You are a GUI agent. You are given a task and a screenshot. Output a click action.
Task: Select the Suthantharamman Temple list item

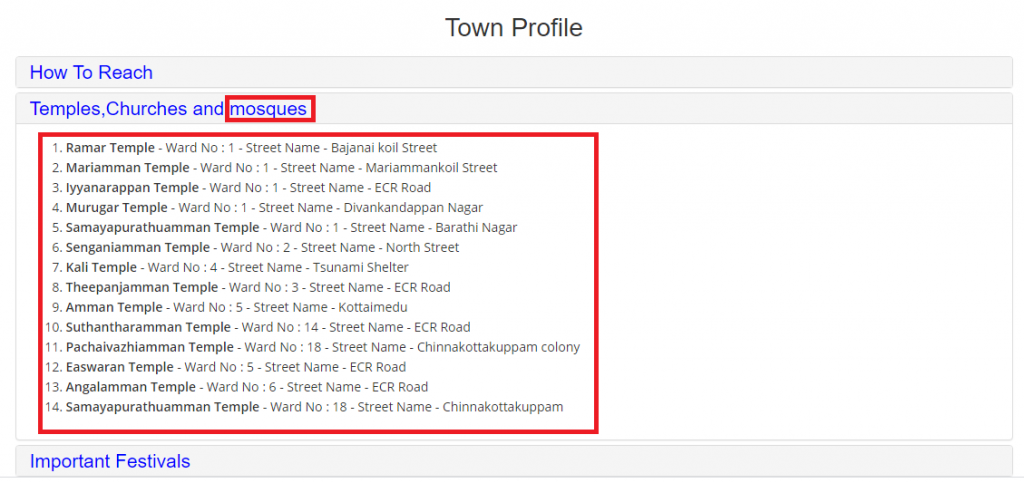point(268,328)
